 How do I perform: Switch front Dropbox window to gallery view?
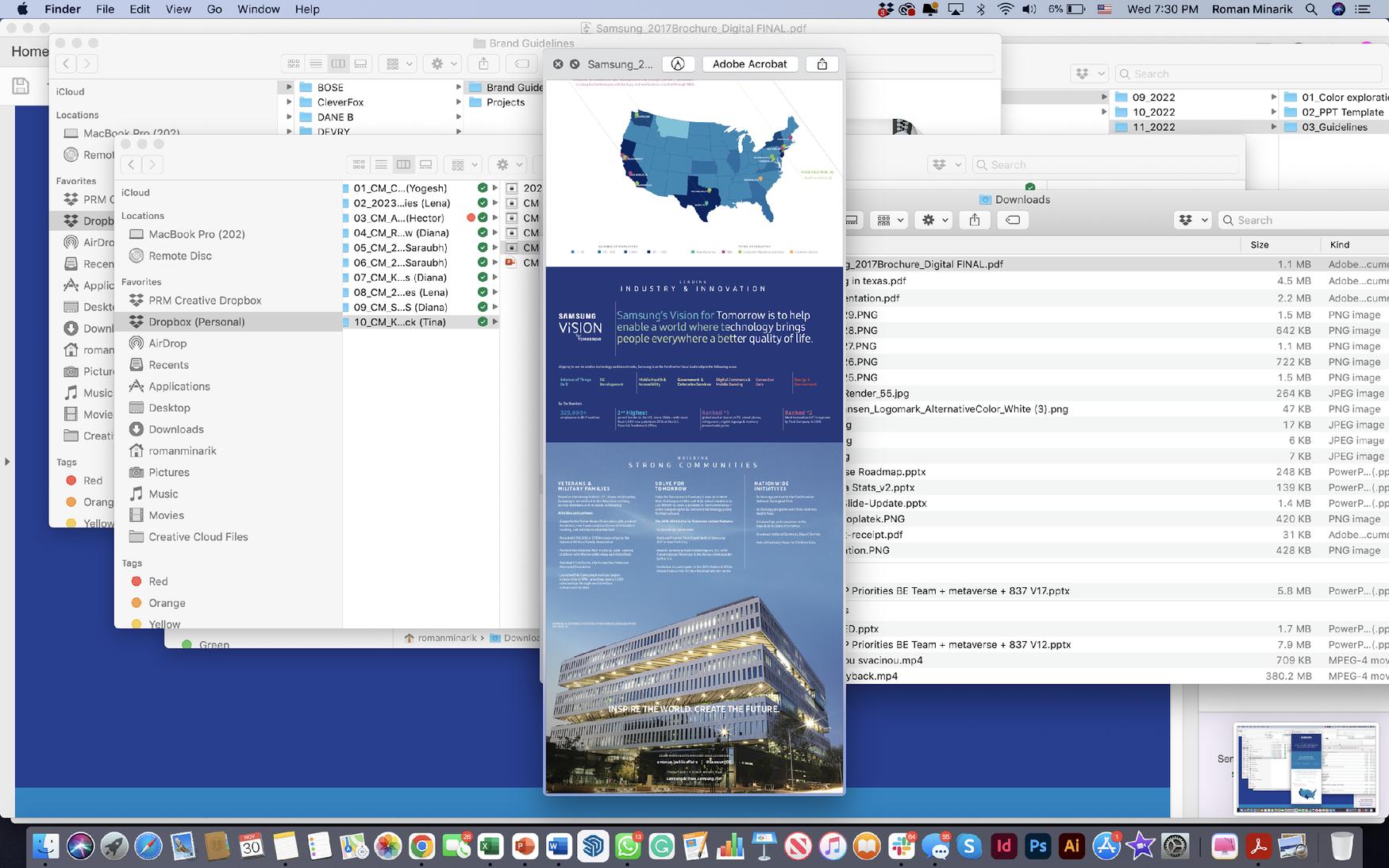point(426,164)
